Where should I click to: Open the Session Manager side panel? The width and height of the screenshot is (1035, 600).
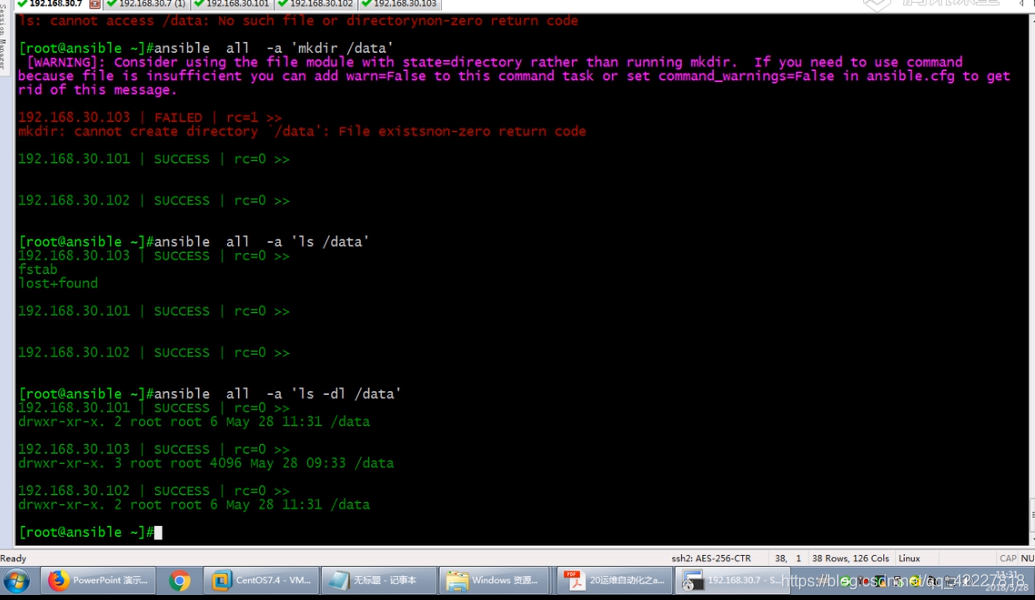coord(4,40)
